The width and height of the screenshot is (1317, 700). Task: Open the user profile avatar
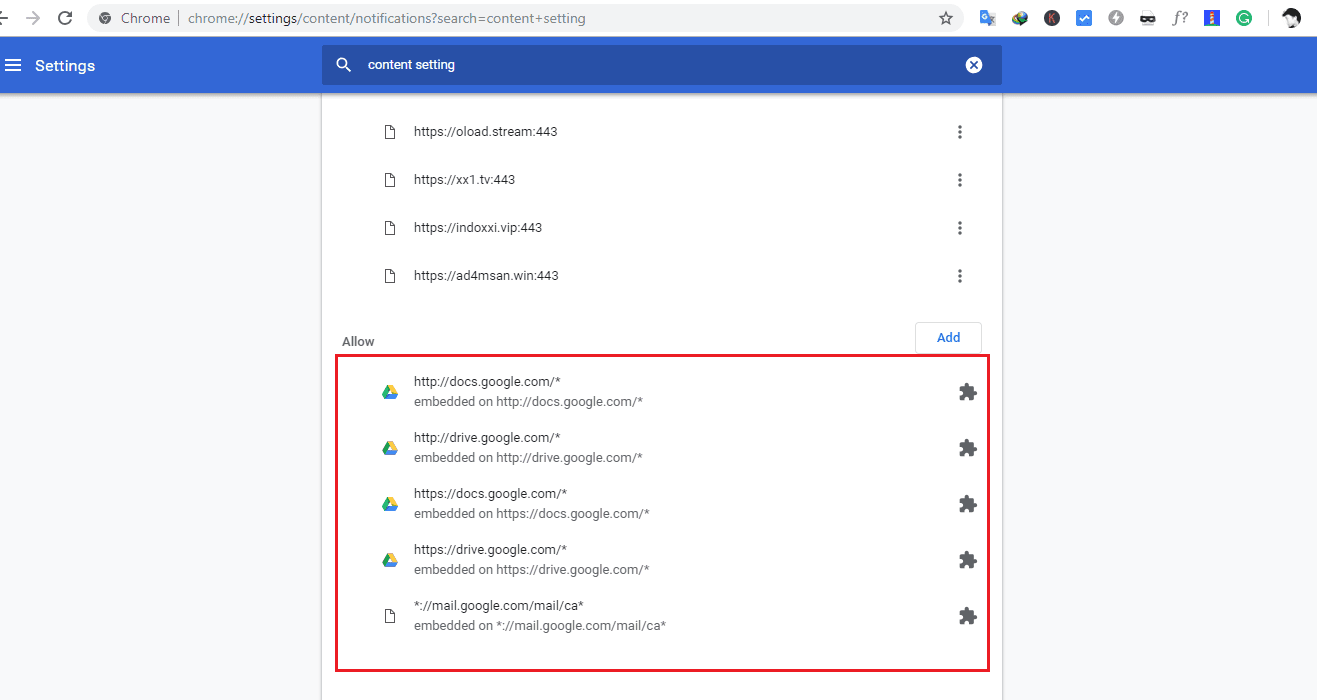[x=1292, y=18]
